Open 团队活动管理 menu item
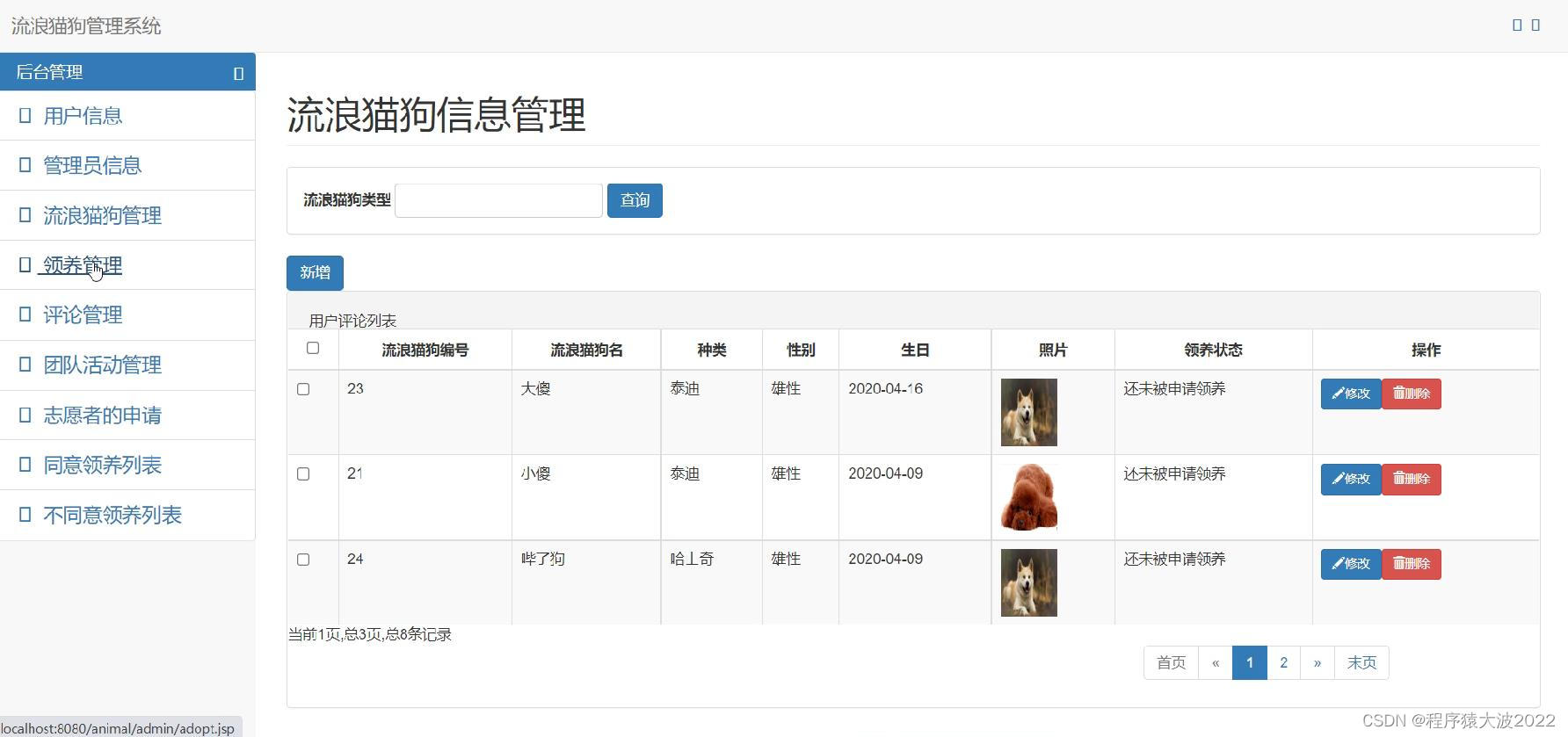The width and height of the screenshot is (1568, 737). click(x=102, y=365)
